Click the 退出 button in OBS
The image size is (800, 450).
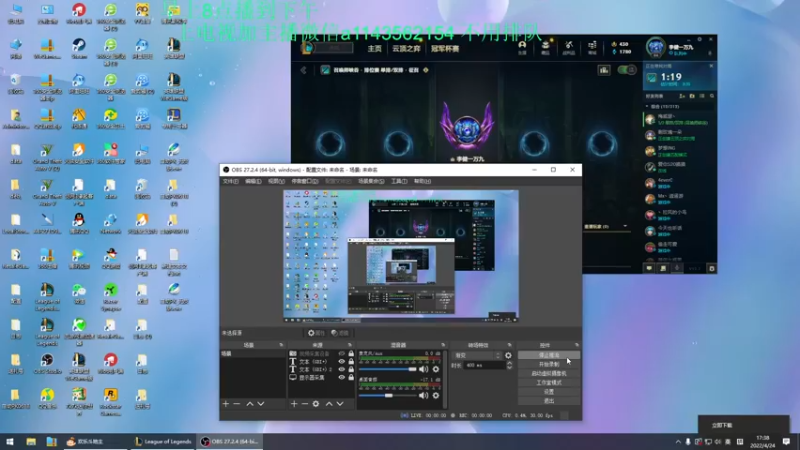tap(549, 401)
